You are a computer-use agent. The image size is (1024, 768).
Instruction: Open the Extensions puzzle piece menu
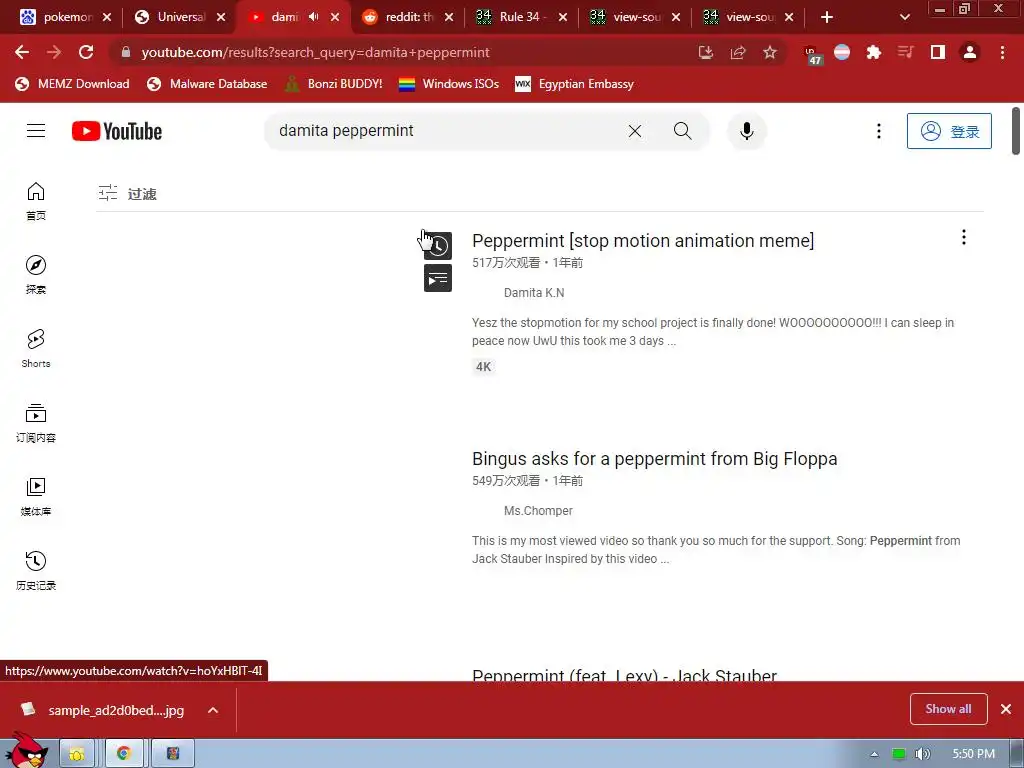click(x=874, y=52)
